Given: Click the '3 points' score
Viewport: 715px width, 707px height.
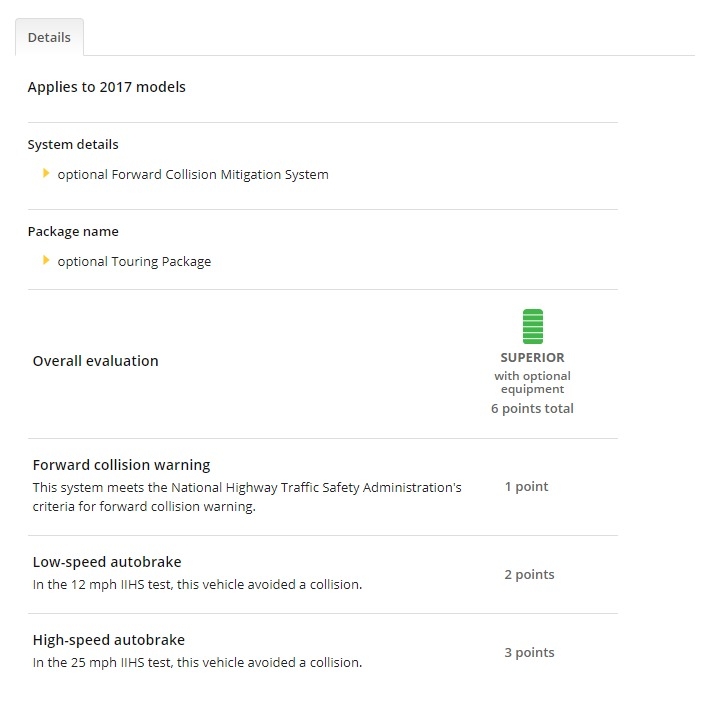Looking at the screenshot, I should (x=529, y=653).
